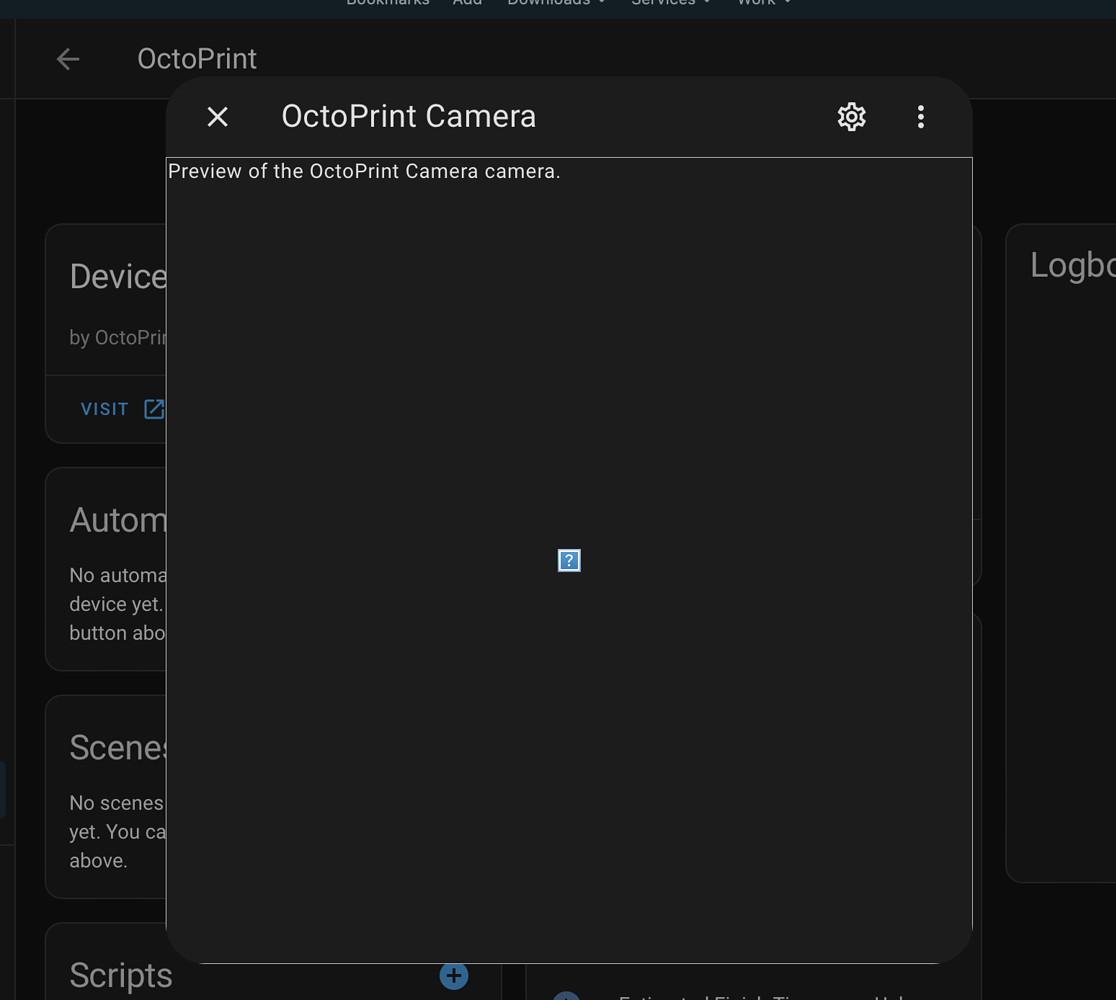Click Add in the top toolbar
The image size is (1116, 1000).
point(466,2)
